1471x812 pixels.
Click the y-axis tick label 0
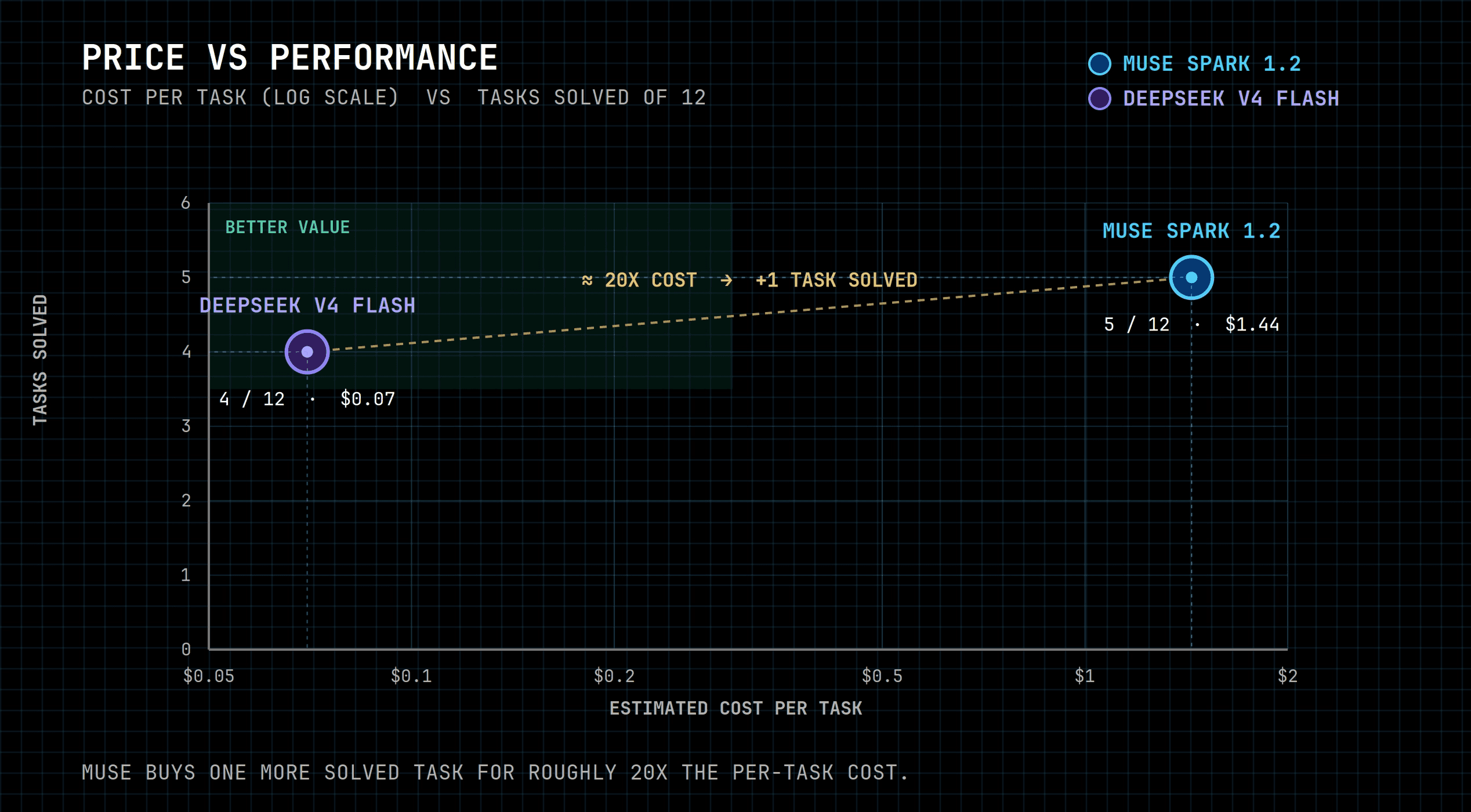pos(186,650)
